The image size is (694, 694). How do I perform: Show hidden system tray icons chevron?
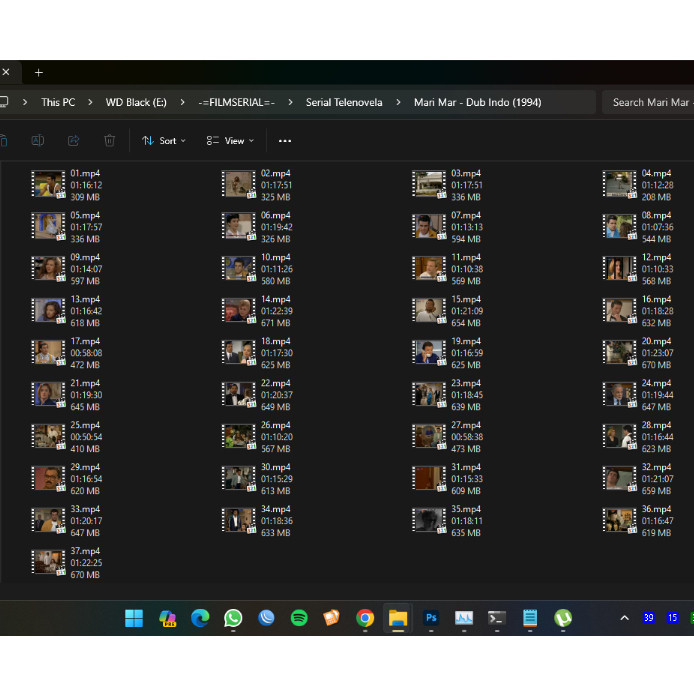625,618
